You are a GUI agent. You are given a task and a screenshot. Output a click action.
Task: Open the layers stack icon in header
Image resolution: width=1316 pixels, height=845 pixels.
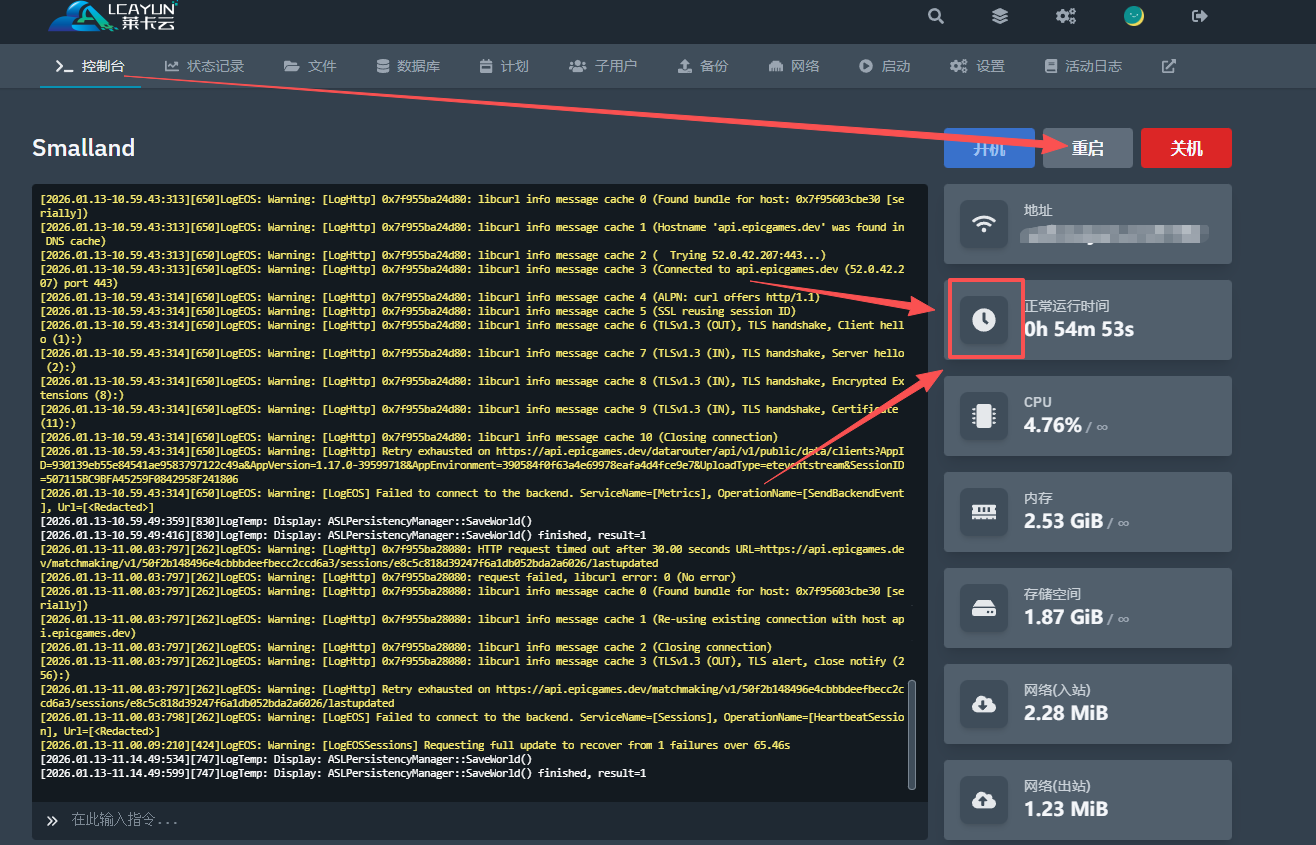pos(999,16)
